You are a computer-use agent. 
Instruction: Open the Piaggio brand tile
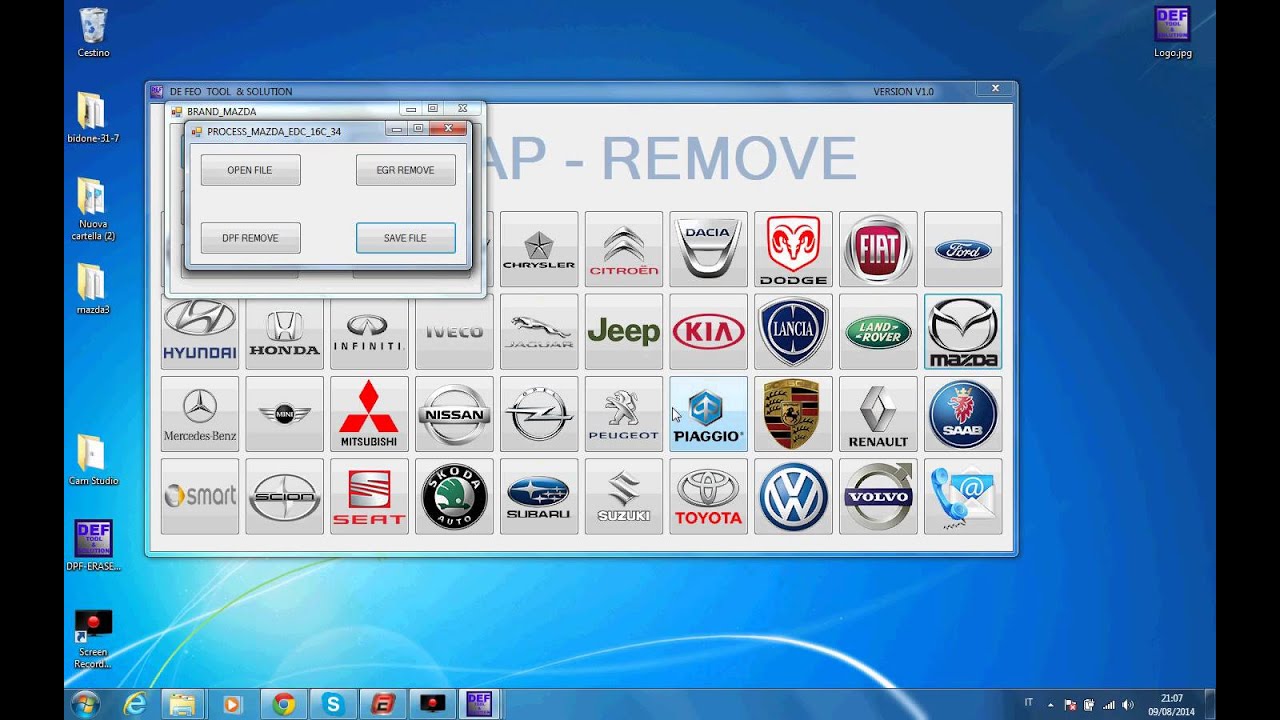pos(708,414)
